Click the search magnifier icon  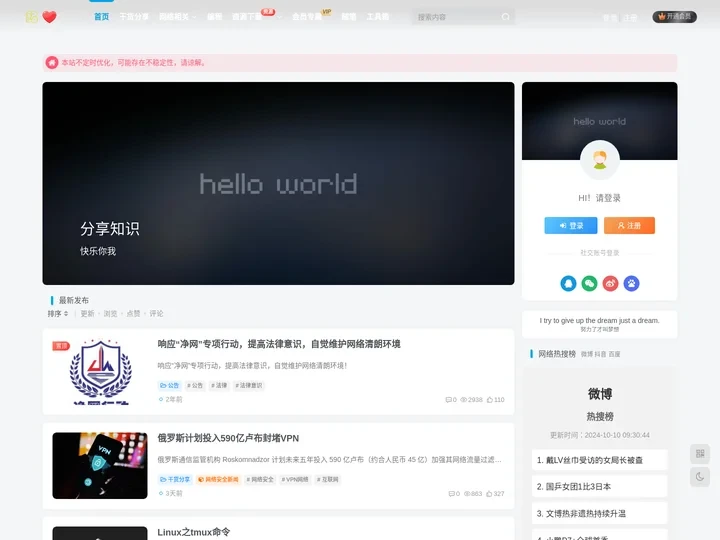(506, 17)
